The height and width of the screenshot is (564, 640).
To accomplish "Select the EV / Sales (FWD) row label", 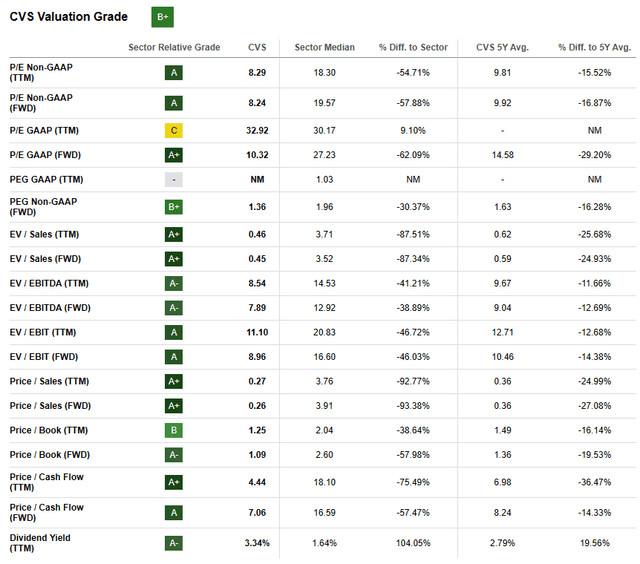I will point(45,259).
